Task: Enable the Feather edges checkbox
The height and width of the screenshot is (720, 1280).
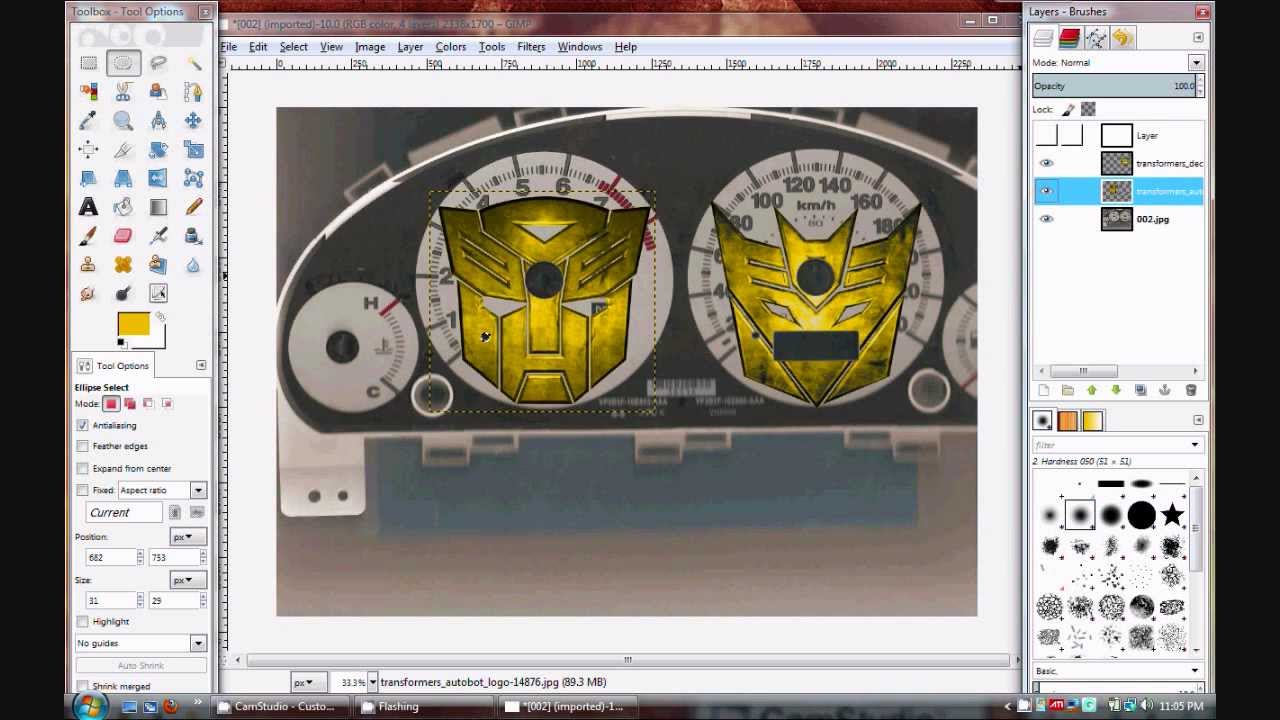Action: pos(83,446)
